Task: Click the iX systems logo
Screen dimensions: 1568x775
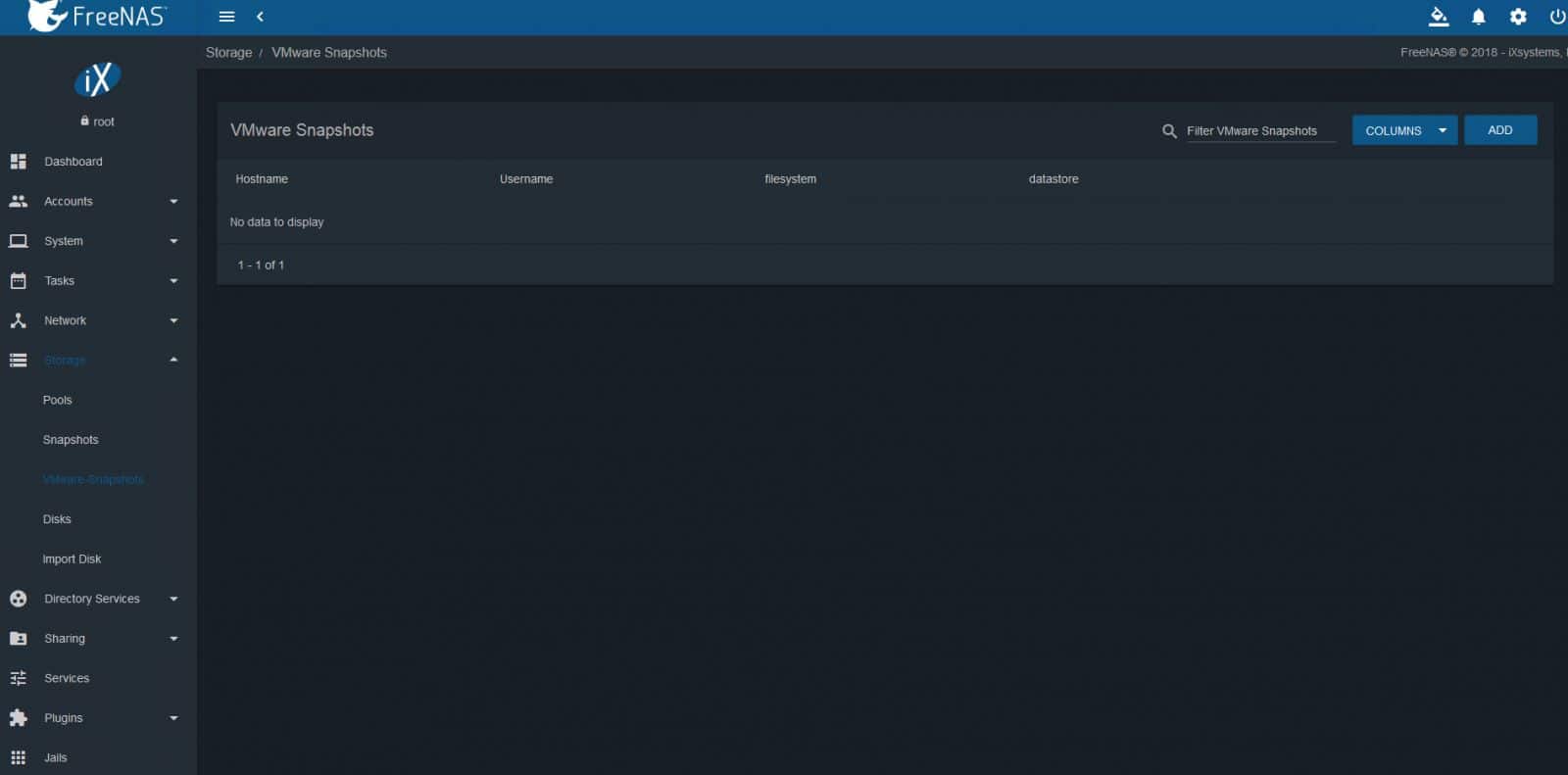Action: tap(98, 80)
